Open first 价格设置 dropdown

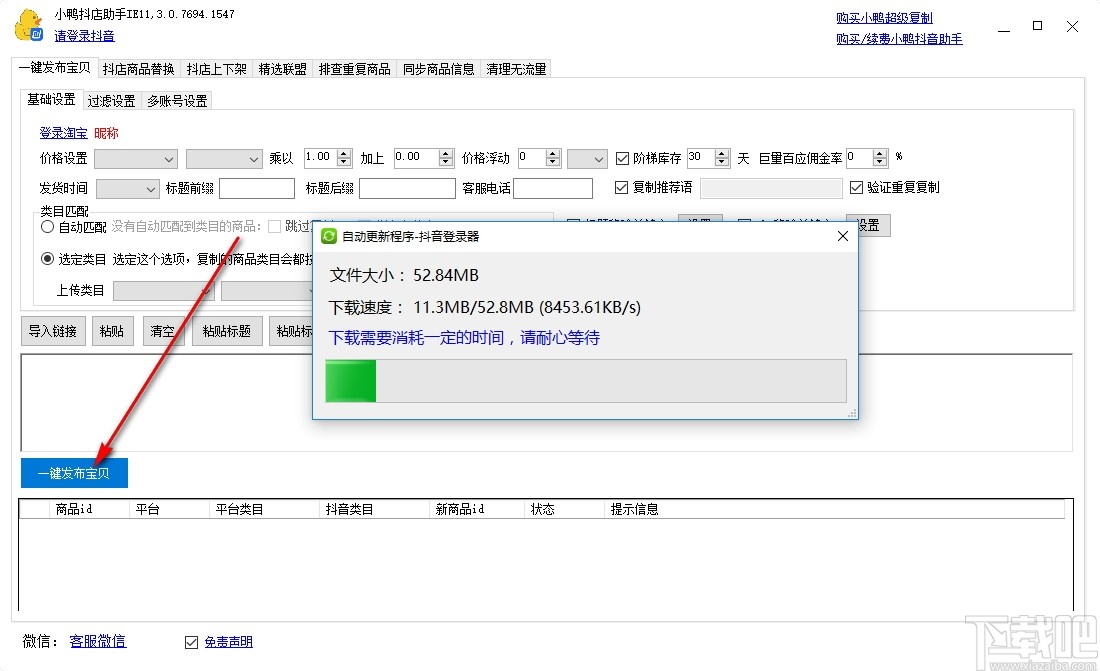pos(135,159)
